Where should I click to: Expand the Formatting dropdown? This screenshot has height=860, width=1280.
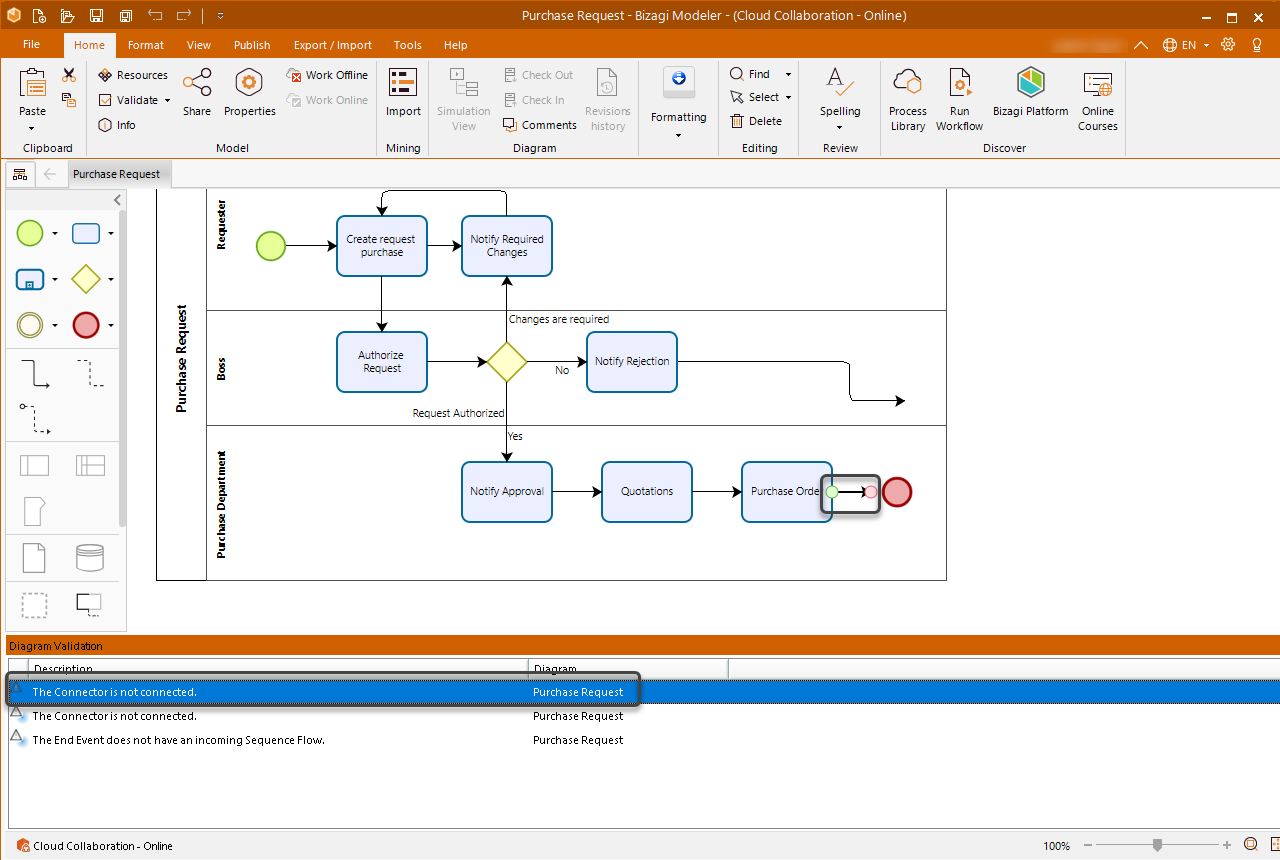point(678,135)
